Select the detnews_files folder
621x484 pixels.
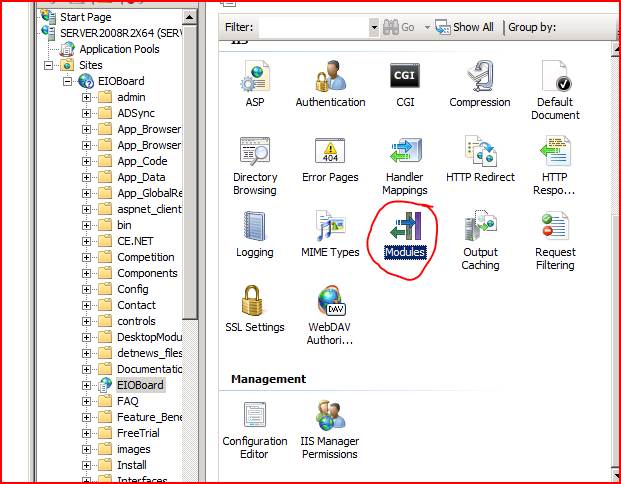click(149, 353)
